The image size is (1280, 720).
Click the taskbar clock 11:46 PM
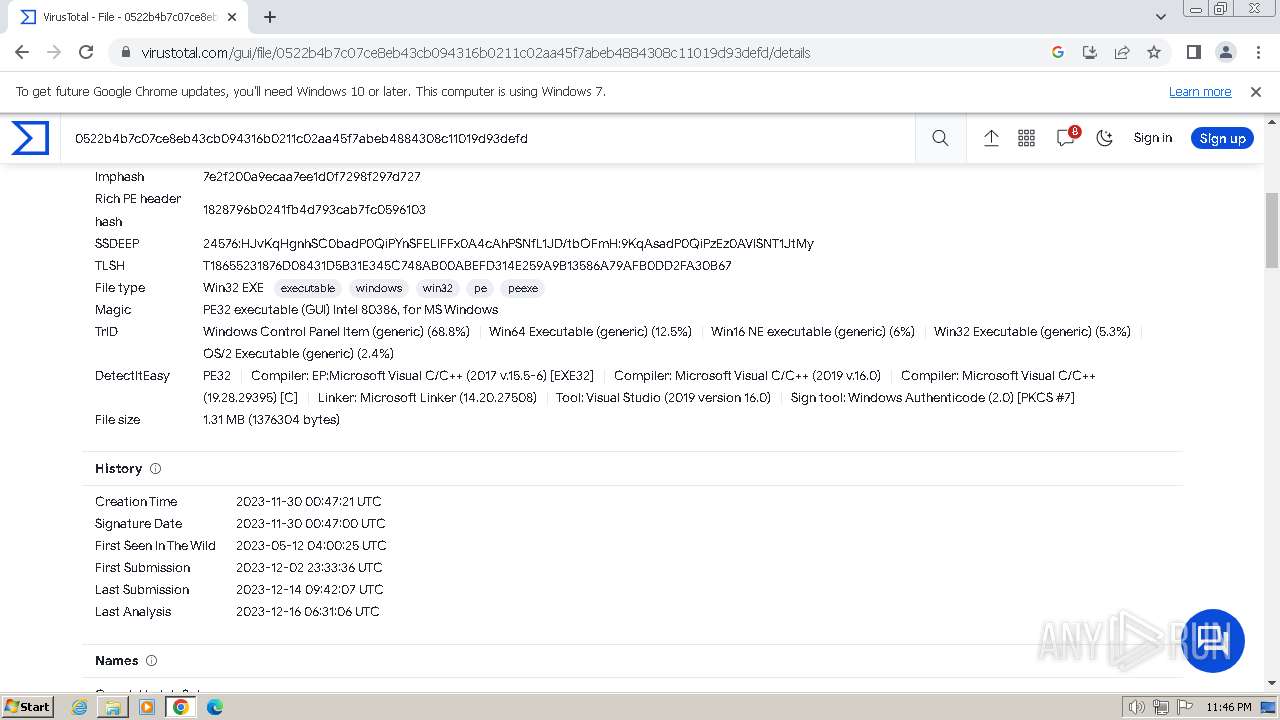click(1229, 707)
